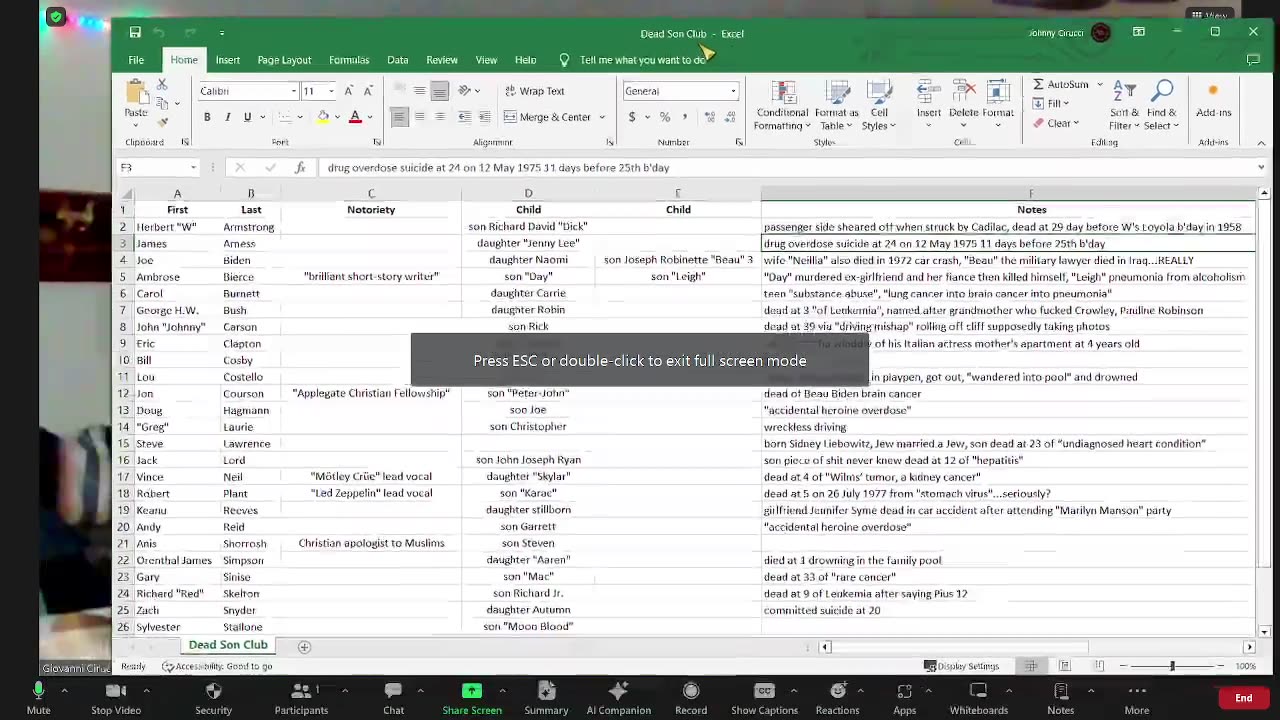This screenshot has height=720, width=1280.
Task: Expand the formula bar chevron
Action: click(x=1261, y=168)
